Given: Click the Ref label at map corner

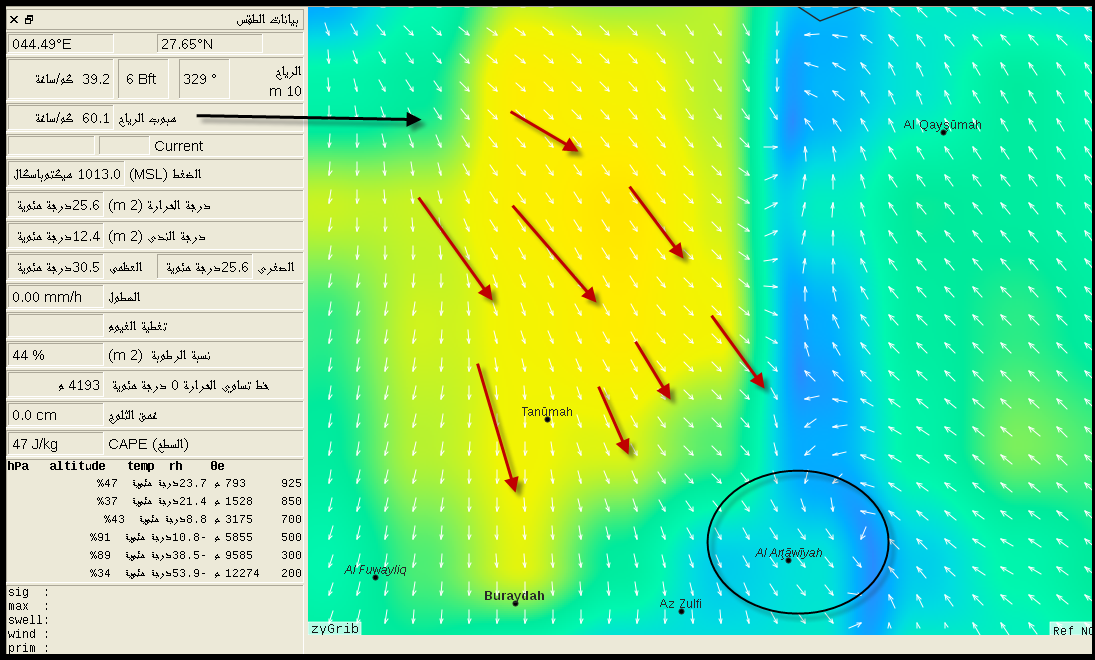Looking at the screenshot, I should pos(1071,631).
